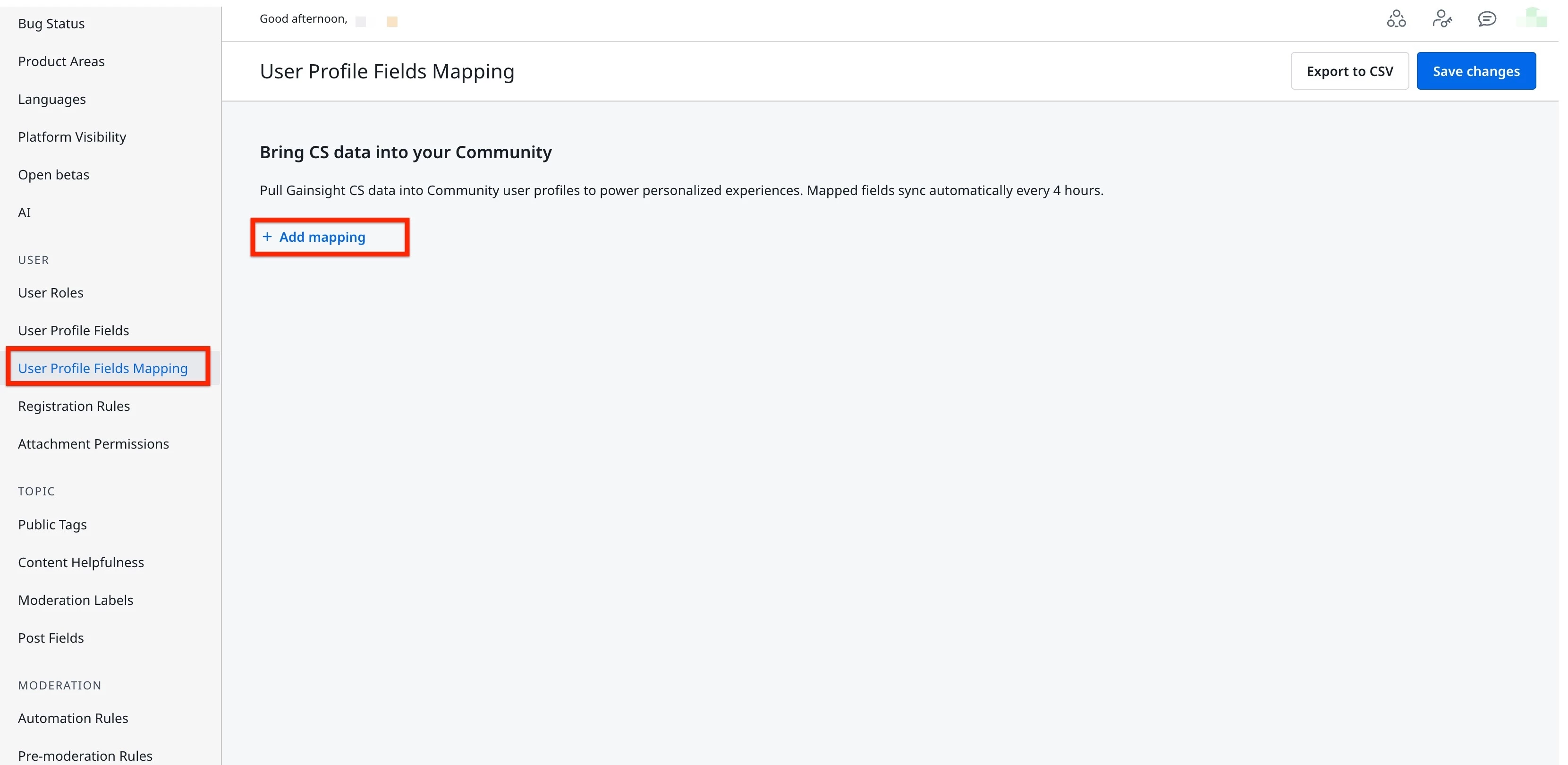Open Bug Status settings page
Image resolution: width=1568 pixels, height=765 pixels.
tap(51, 24)
